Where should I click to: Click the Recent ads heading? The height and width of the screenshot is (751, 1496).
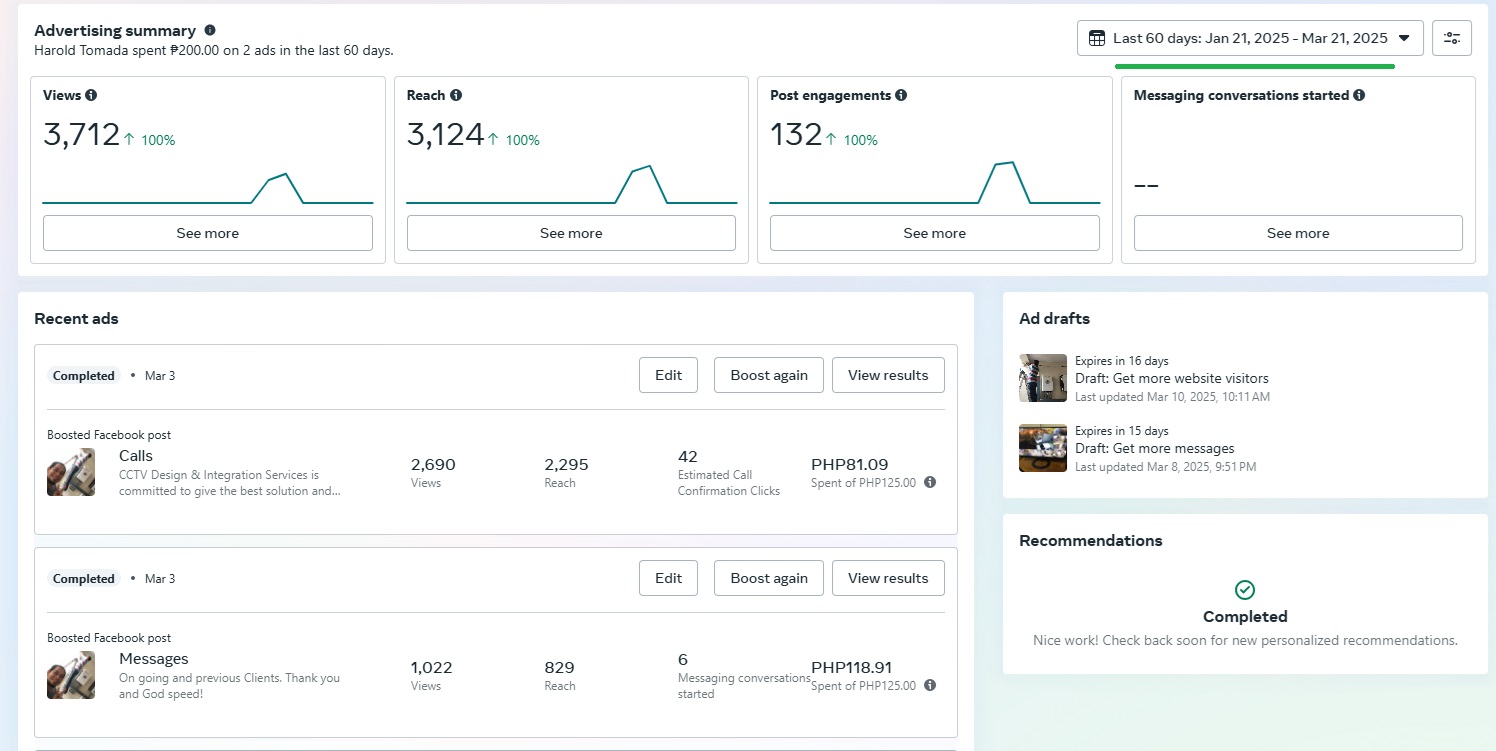pyautogui.click(x=76, y=319)
